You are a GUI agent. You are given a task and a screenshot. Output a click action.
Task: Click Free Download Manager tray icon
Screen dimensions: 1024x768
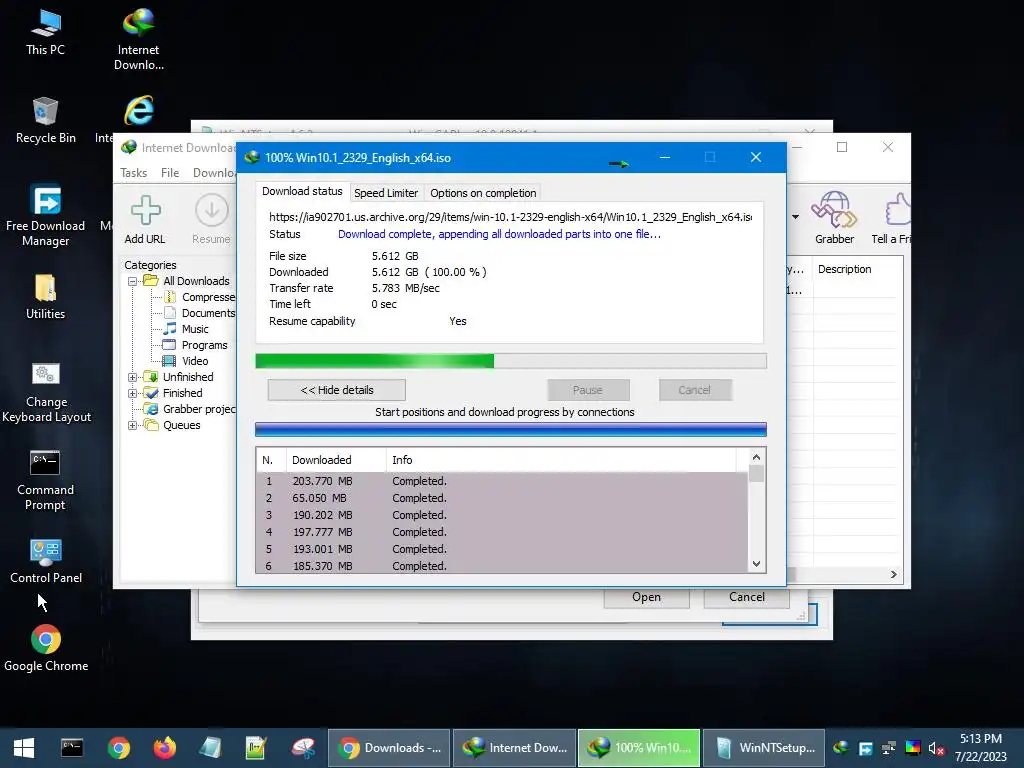coord(865,748)
